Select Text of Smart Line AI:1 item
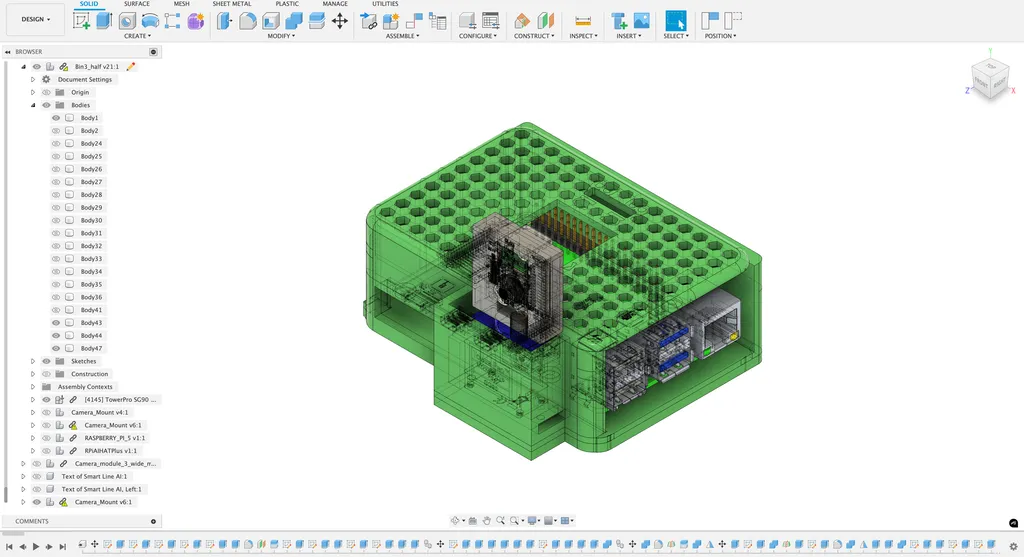1024x557 pixels. click(94, 476)
